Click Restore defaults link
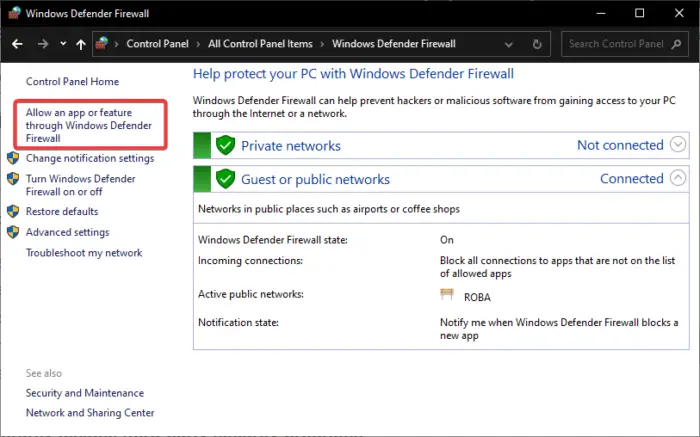 [62, 211]
